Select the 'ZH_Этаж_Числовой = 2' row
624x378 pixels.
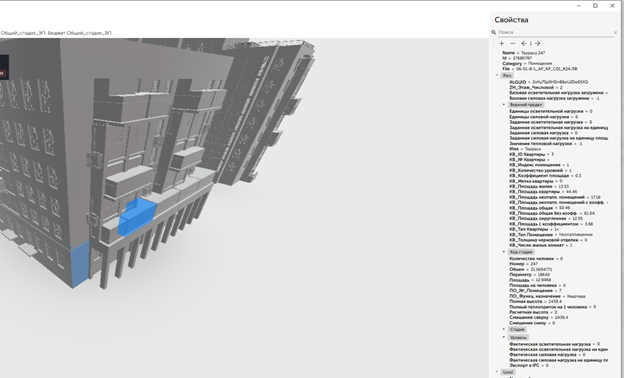[536, 88]
